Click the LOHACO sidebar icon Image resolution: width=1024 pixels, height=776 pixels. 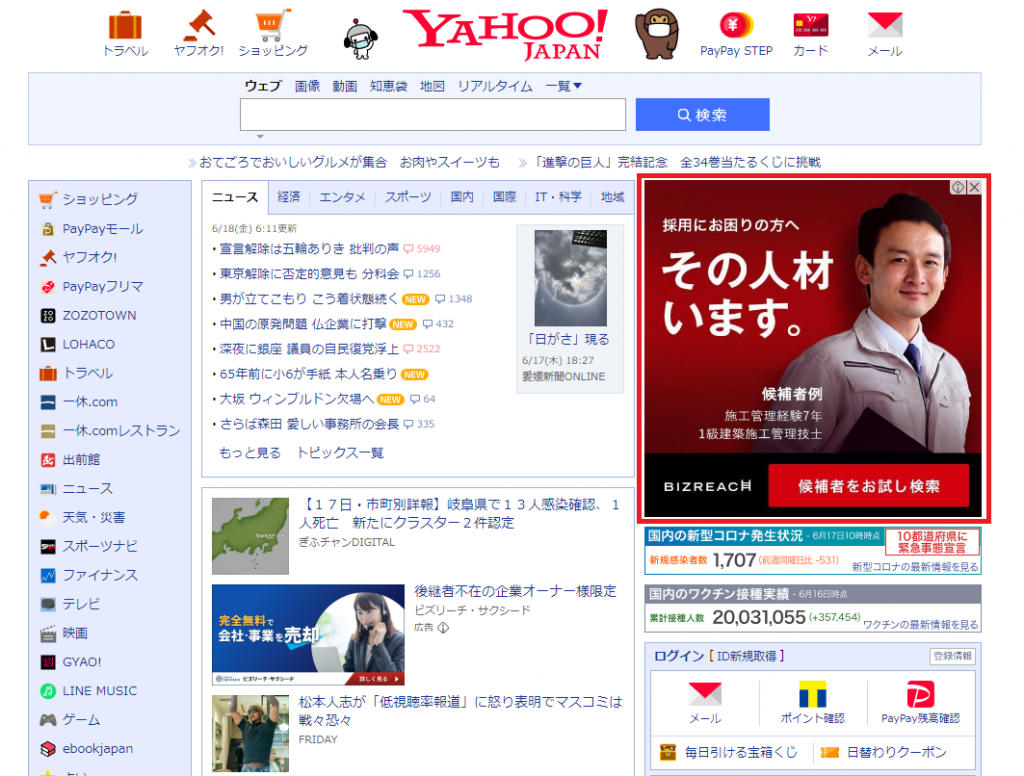47,344
